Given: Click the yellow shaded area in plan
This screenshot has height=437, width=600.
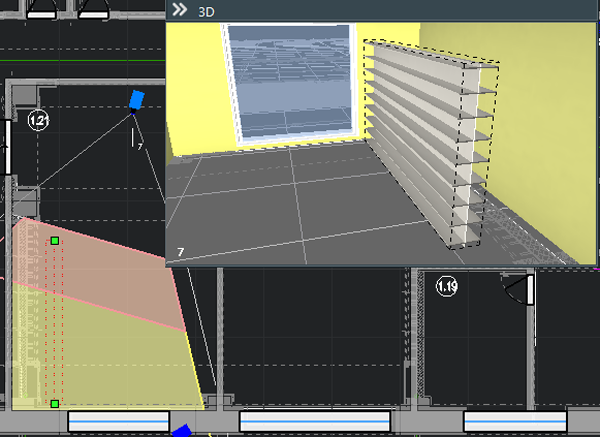Looking at the screenshot, I should coord(110,360).
